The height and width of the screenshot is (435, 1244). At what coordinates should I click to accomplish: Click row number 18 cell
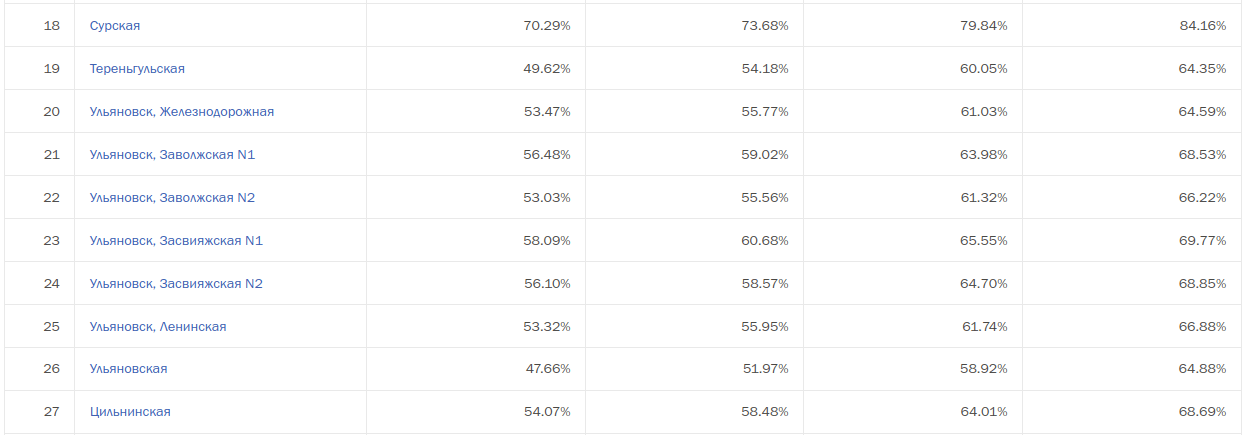click(x=52, y=26)
